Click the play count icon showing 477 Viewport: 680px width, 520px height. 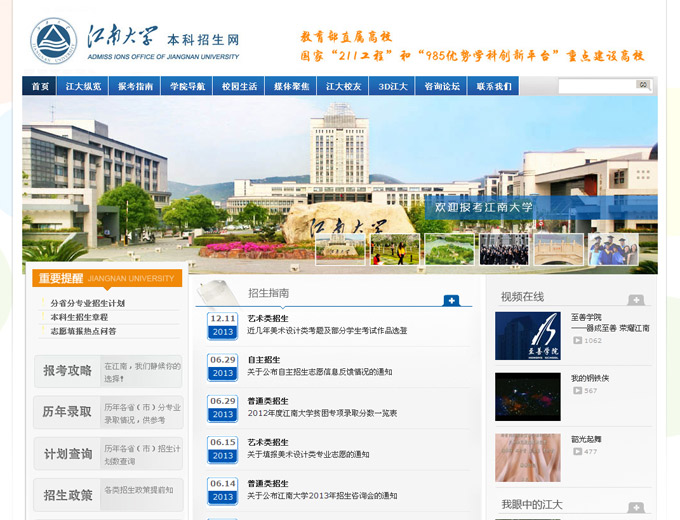(578, 451)
